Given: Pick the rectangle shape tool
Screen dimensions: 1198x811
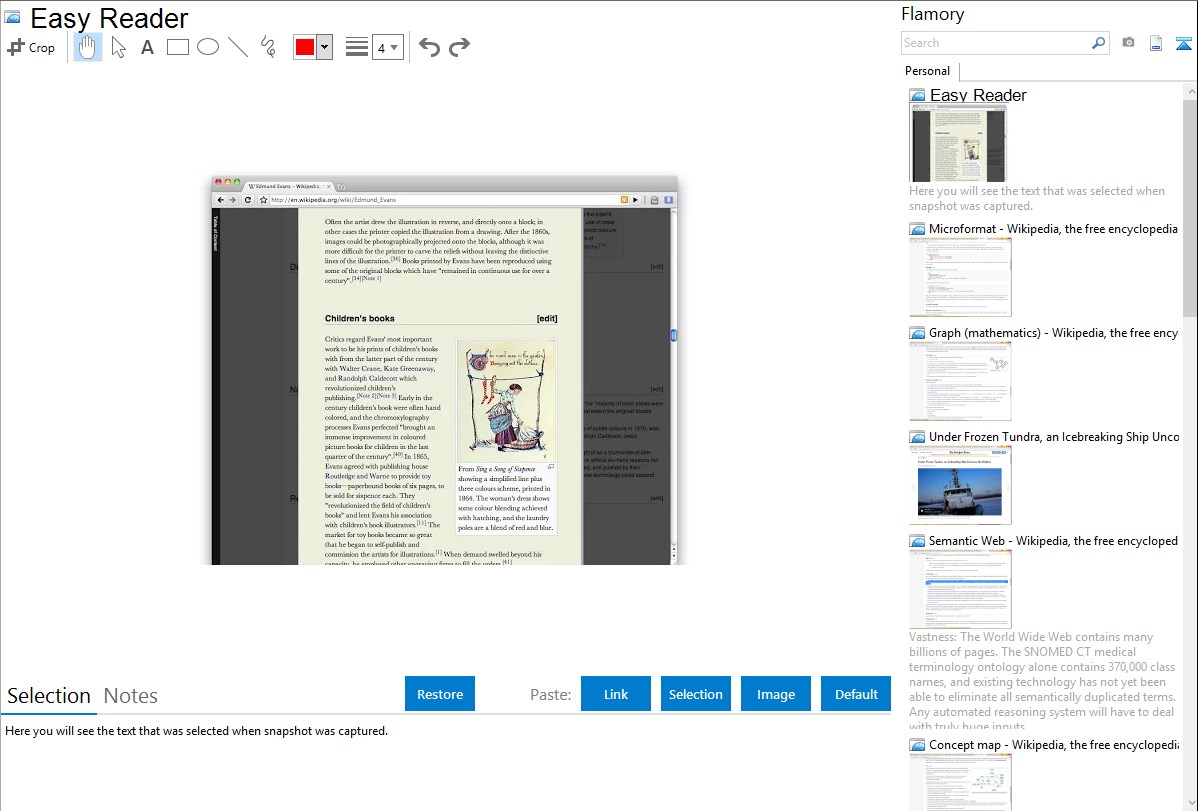Looking at the screenshot, I should coord(178,47).
